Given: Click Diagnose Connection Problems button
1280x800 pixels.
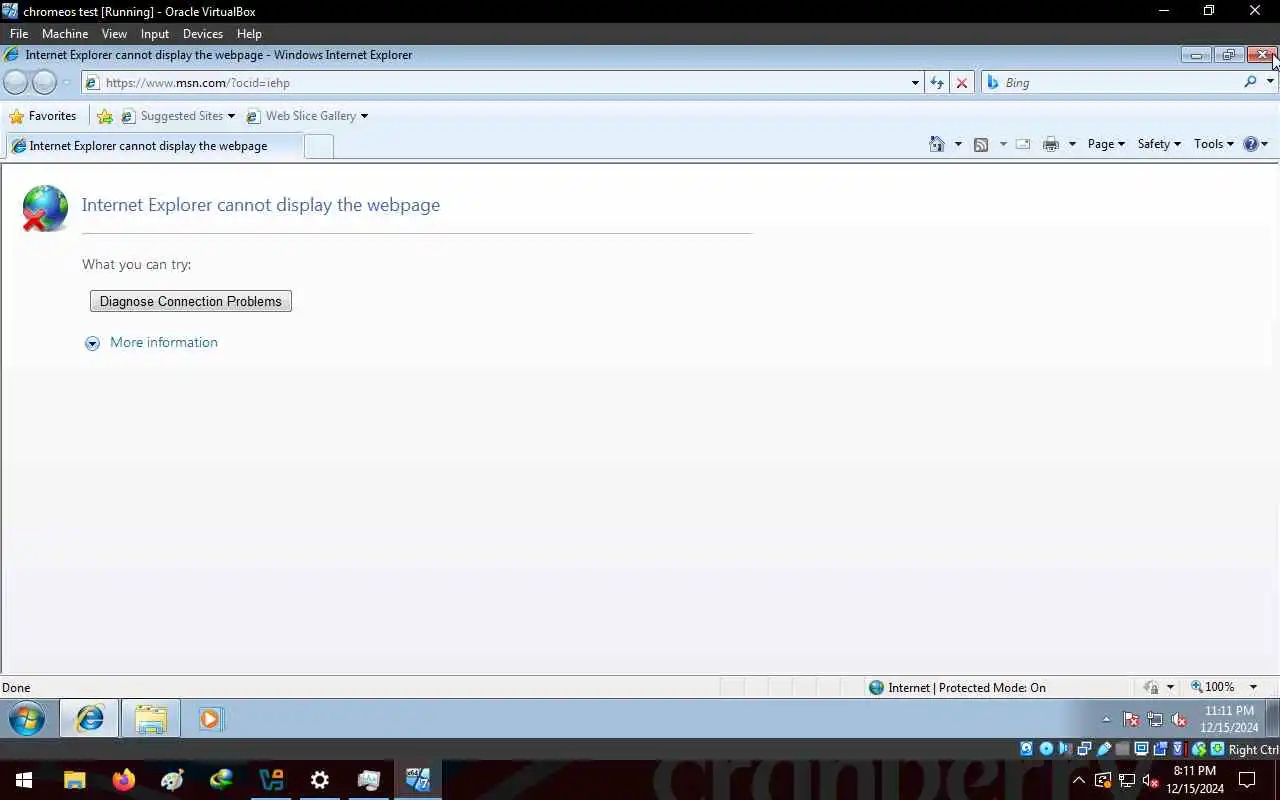Looking at the screenshot, I should (x=191, y=301).
